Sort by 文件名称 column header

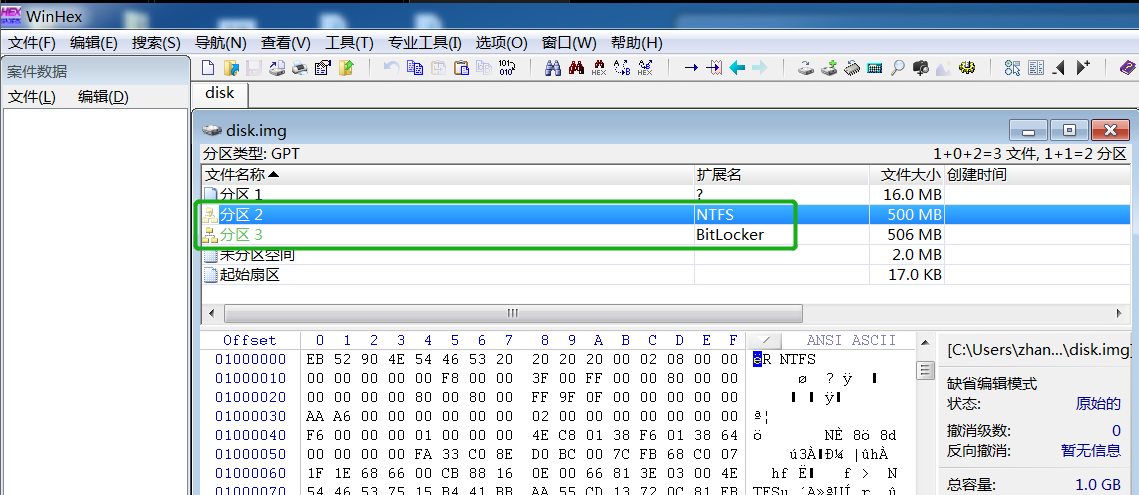(447, 174)
